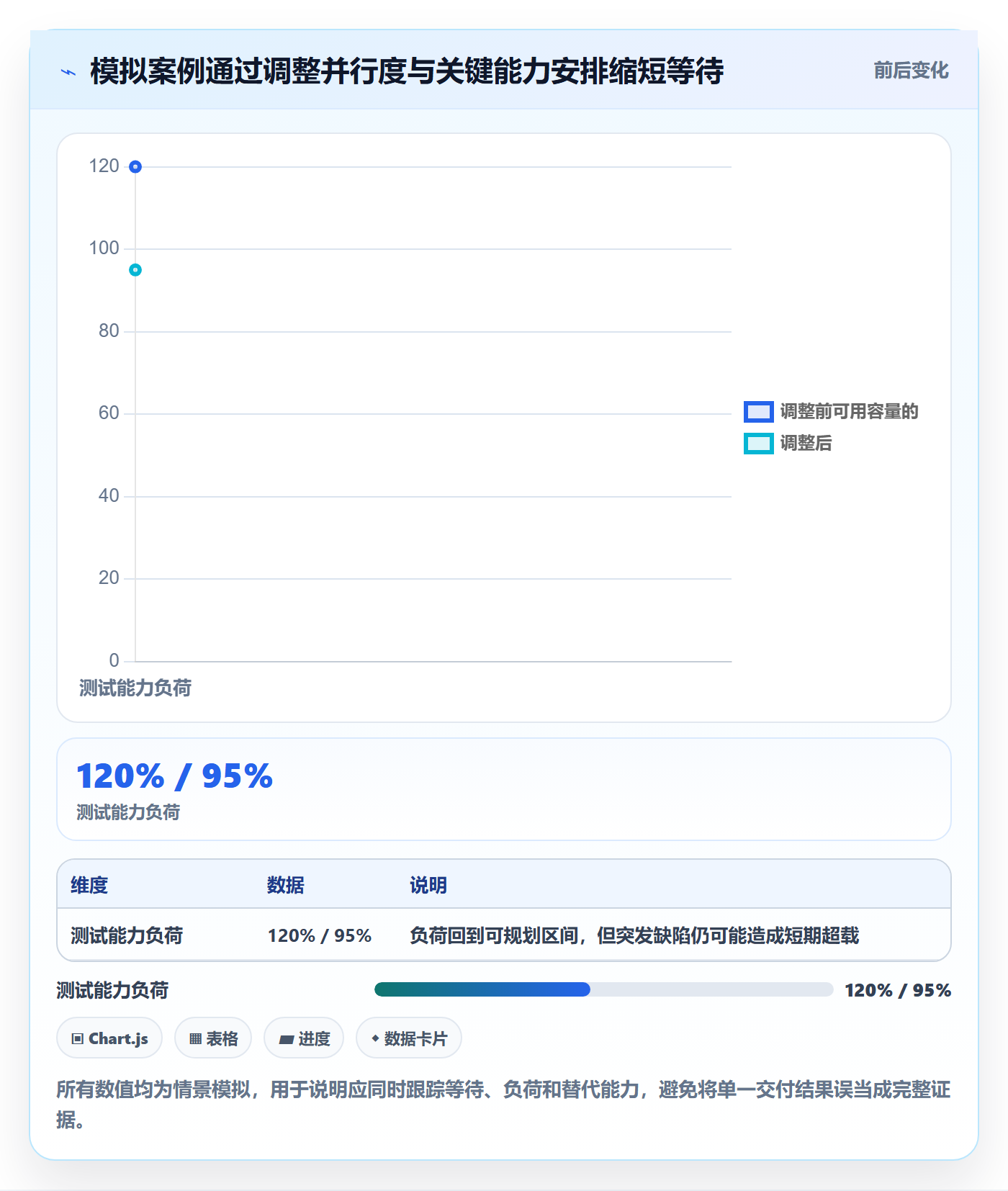This screenshot has width=1008, height=1191.
Task: Click the chart title 模拟案例通过调整并行度
Action: [407, 71]
